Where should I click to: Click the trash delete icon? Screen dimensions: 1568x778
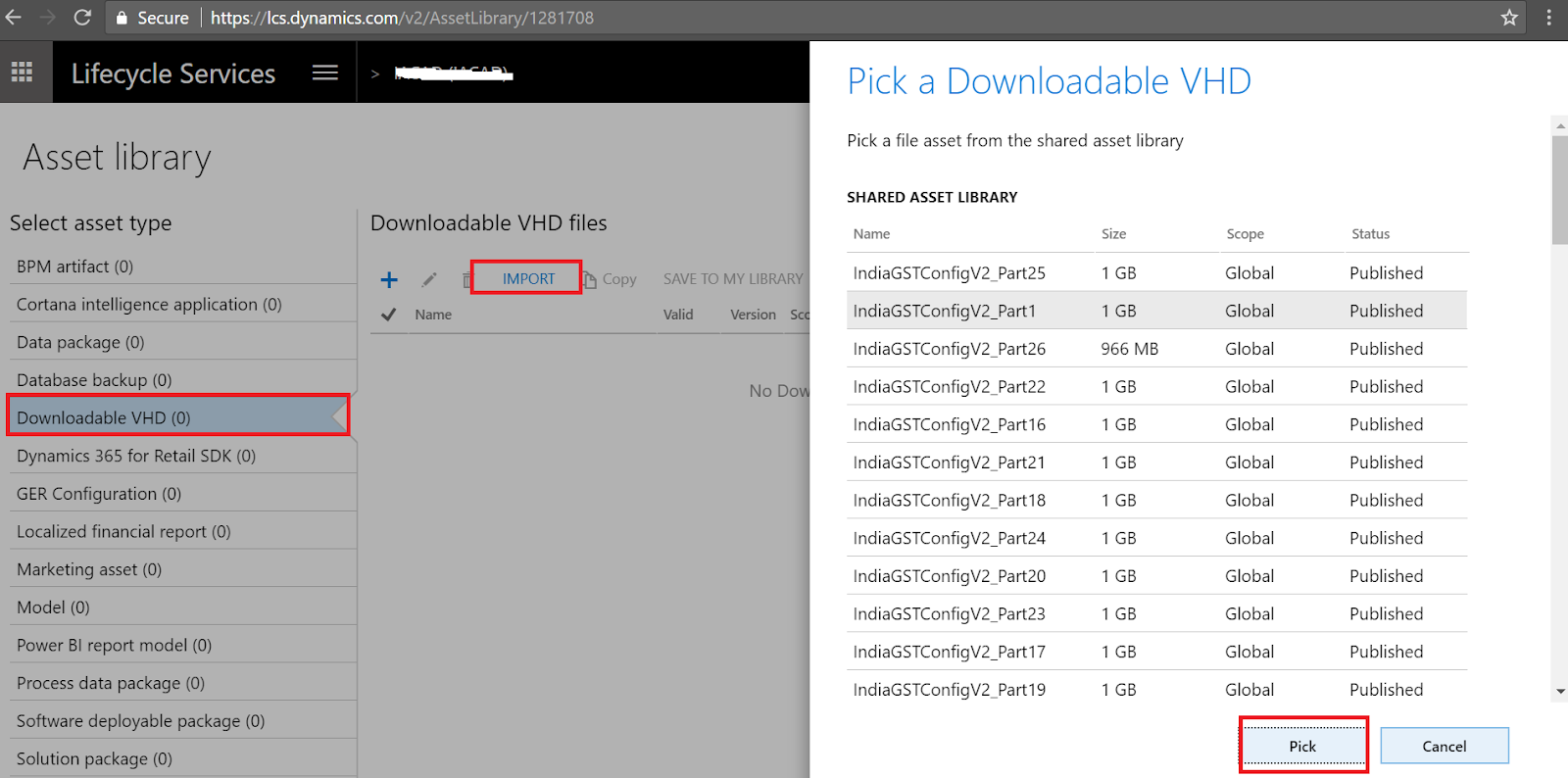pyautogui.click(x=466, y=280)
